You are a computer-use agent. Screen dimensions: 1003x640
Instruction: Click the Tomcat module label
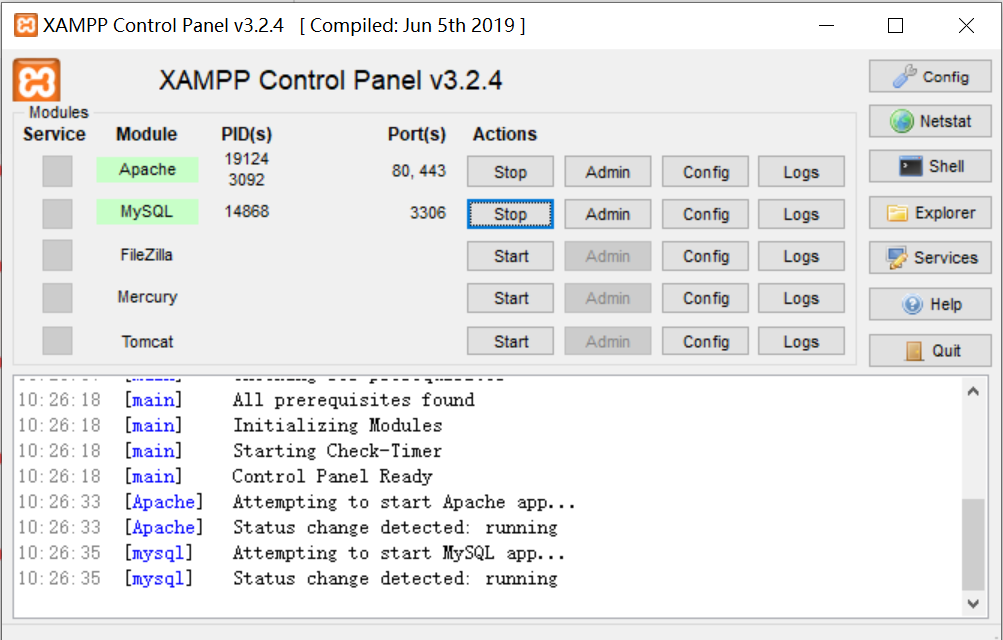tap(147, 341)
